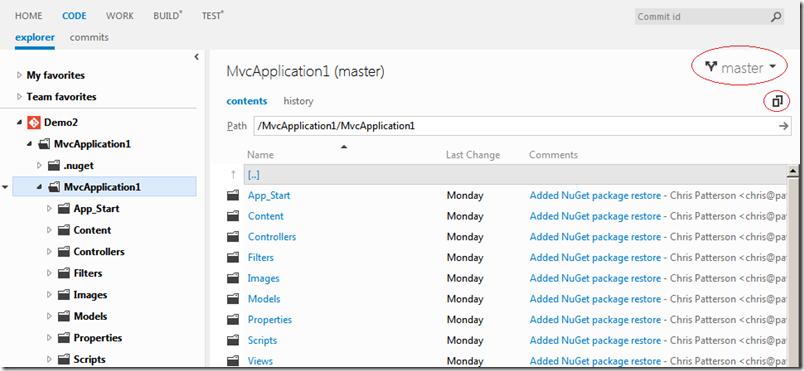804x371 pixels.
Task: Open the Models folder link
Action: 264,299
